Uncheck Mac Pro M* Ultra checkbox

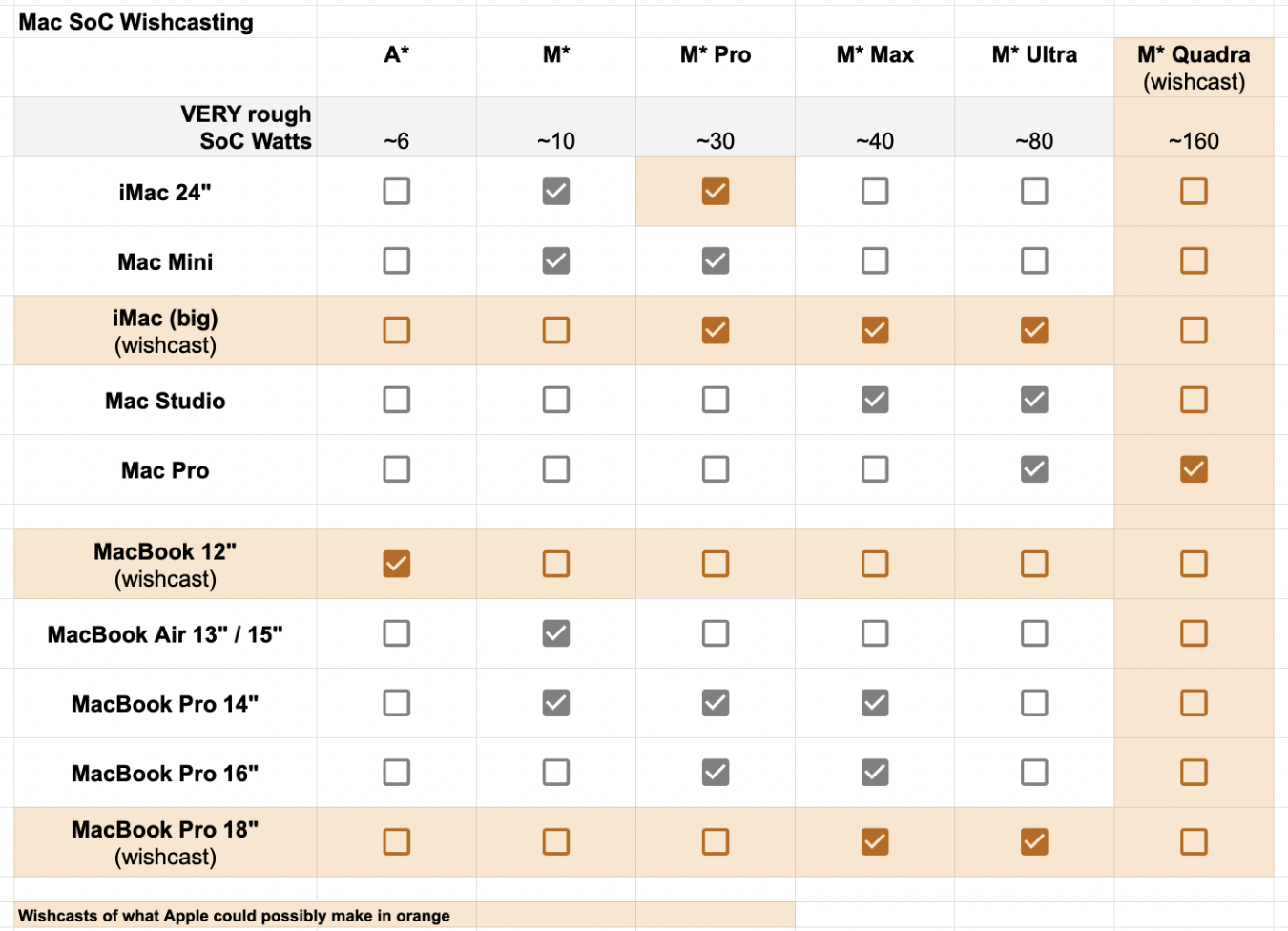point(1034,469)
